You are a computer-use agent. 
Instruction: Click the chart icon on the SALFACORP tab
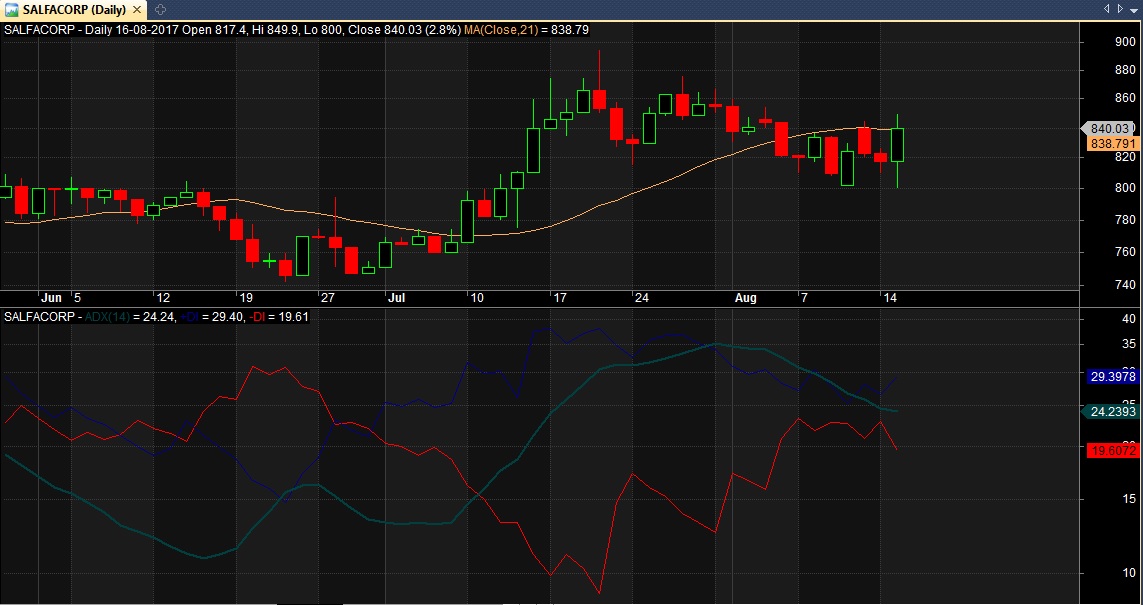click(x=10, y=9)
